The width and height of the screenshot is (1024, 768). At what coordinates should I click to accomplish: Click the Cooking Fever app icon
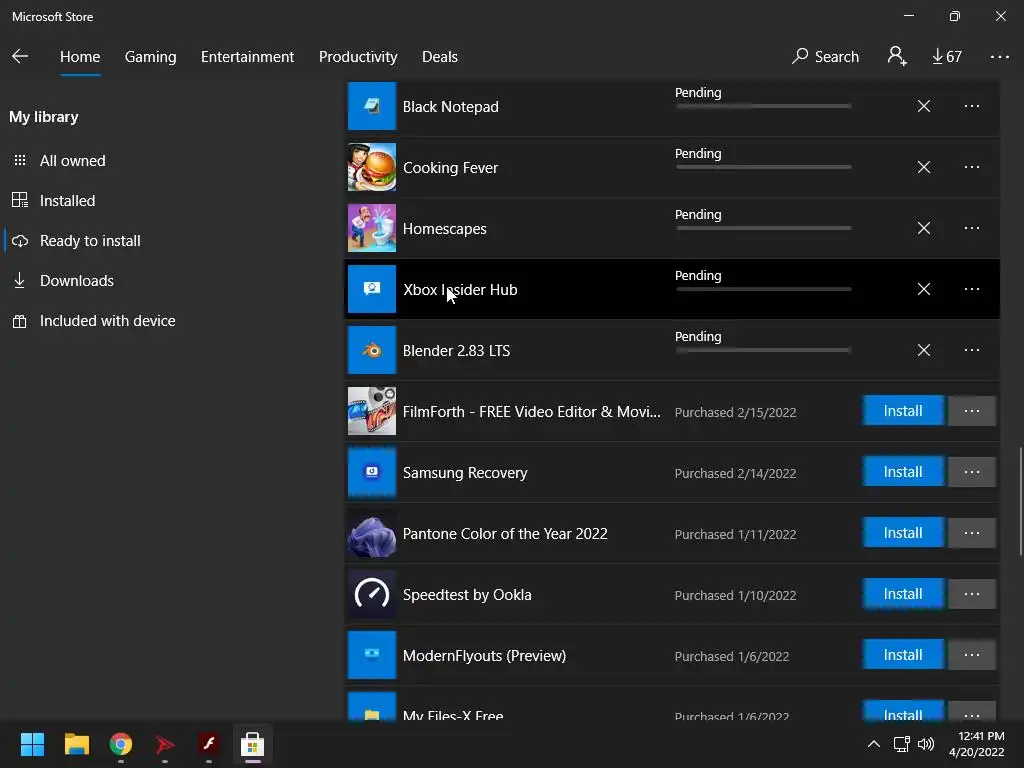click(x=372, y=167)
